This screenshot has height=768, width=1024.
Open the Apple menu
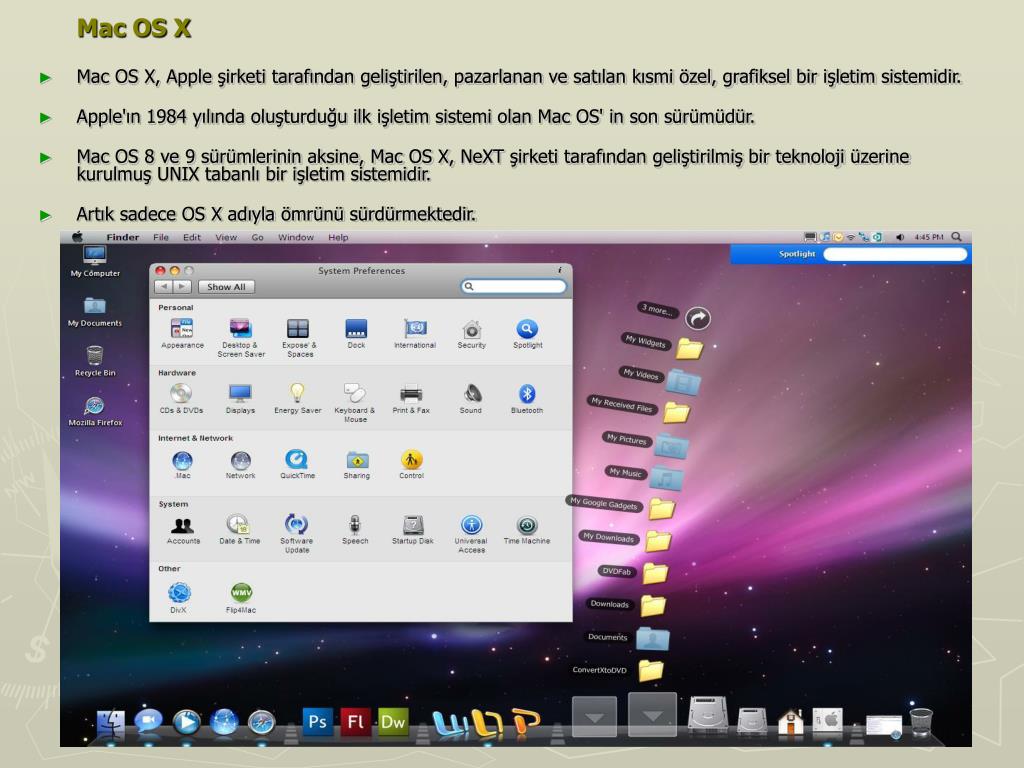coord(78,236)
